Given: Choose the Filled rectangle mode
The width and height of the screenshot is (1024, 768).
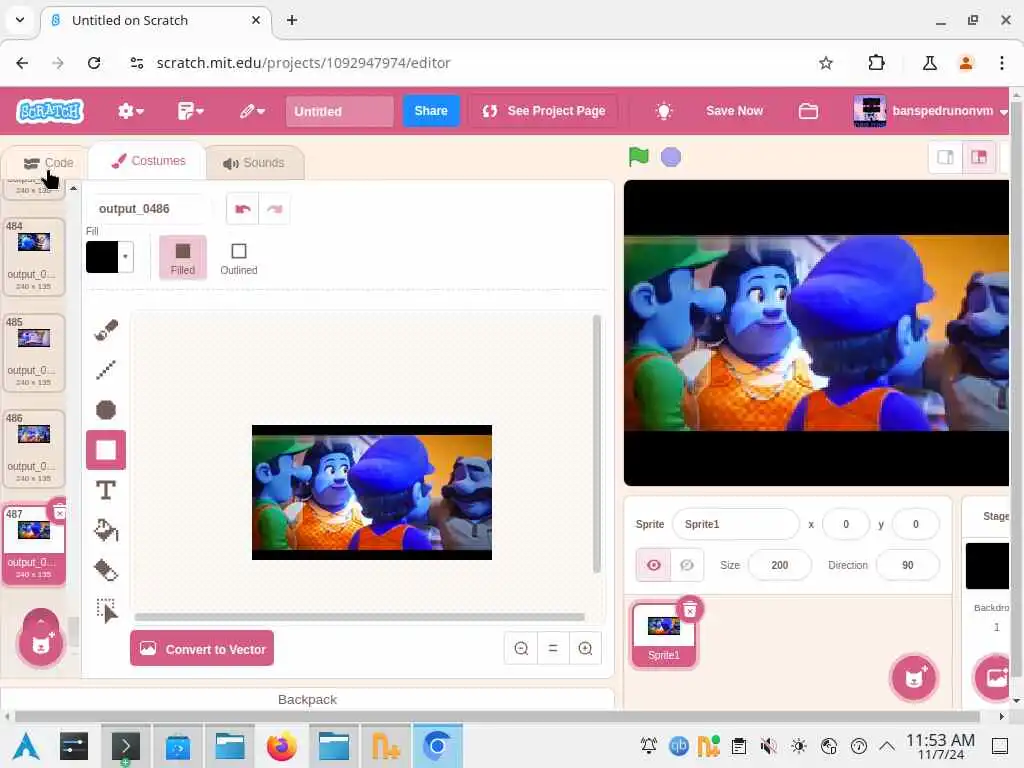Looking at the screenshot, I should click(183, 257).
